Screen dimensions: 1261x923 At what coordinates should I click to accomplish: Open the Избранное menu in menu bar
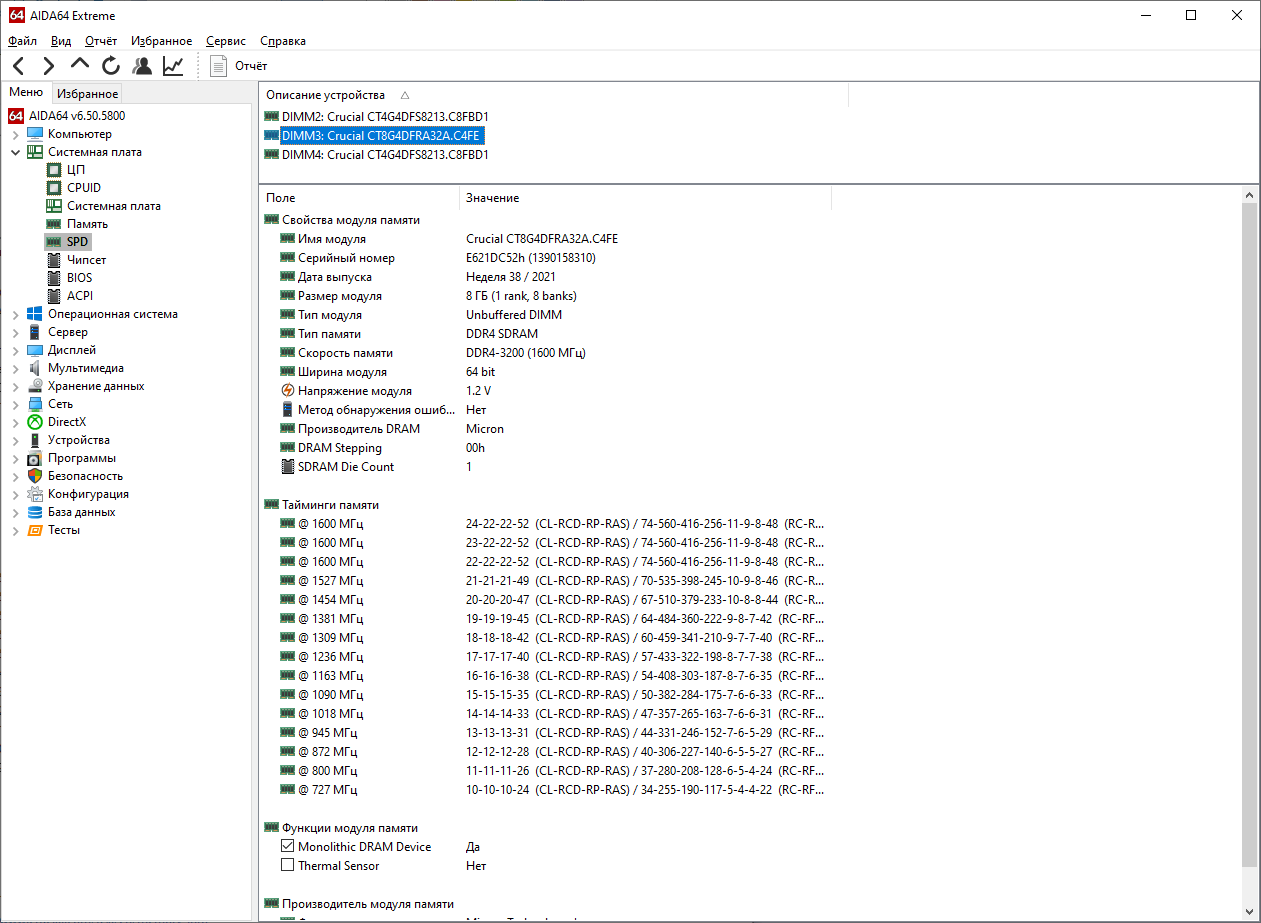point(161,41)
